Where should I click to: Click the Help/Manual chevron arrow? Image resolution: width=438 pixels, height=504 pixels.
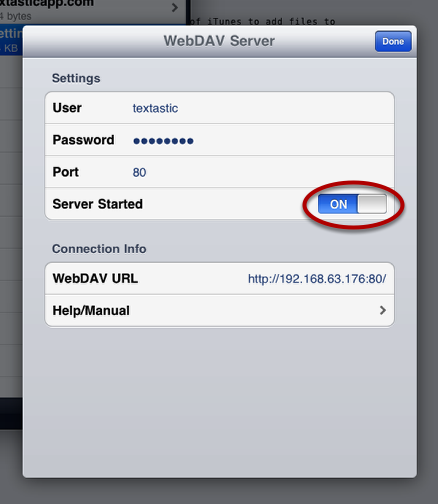(x=383, y=310)
